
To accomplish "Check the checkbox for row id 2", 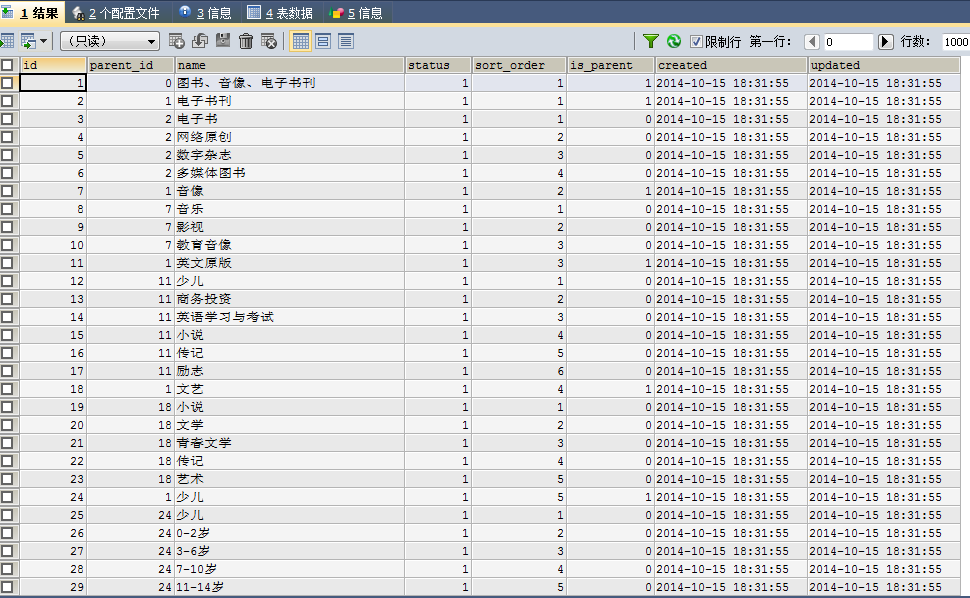I will (7, 101).
